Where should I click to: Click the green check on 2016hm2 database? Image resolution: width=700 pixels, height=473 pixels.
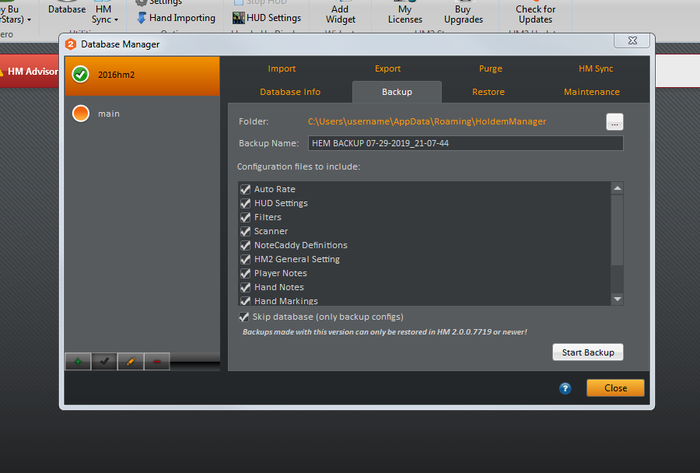click(81, 75)
